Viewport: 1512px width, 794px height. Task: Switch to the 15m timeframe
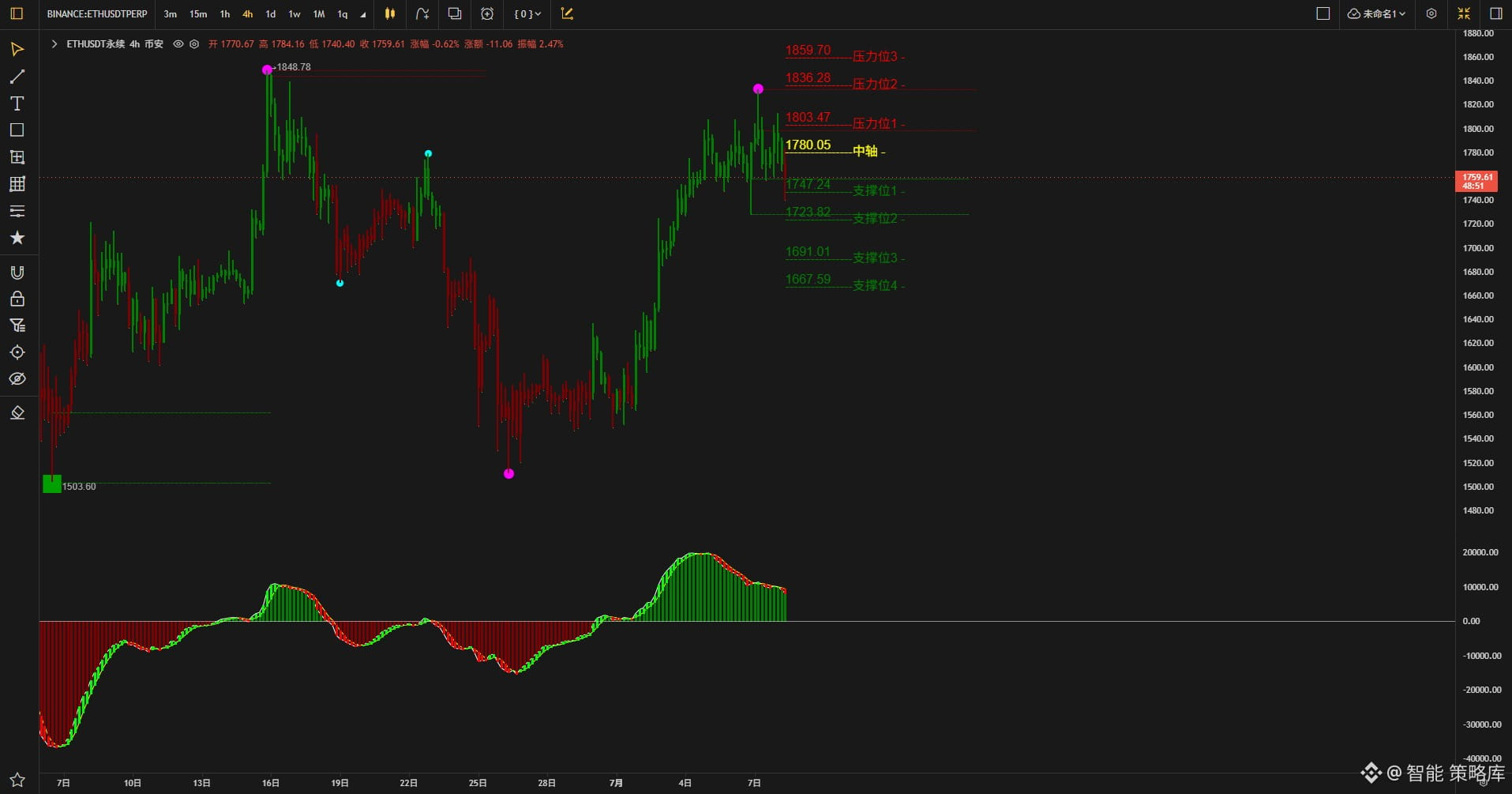(198, 14)
